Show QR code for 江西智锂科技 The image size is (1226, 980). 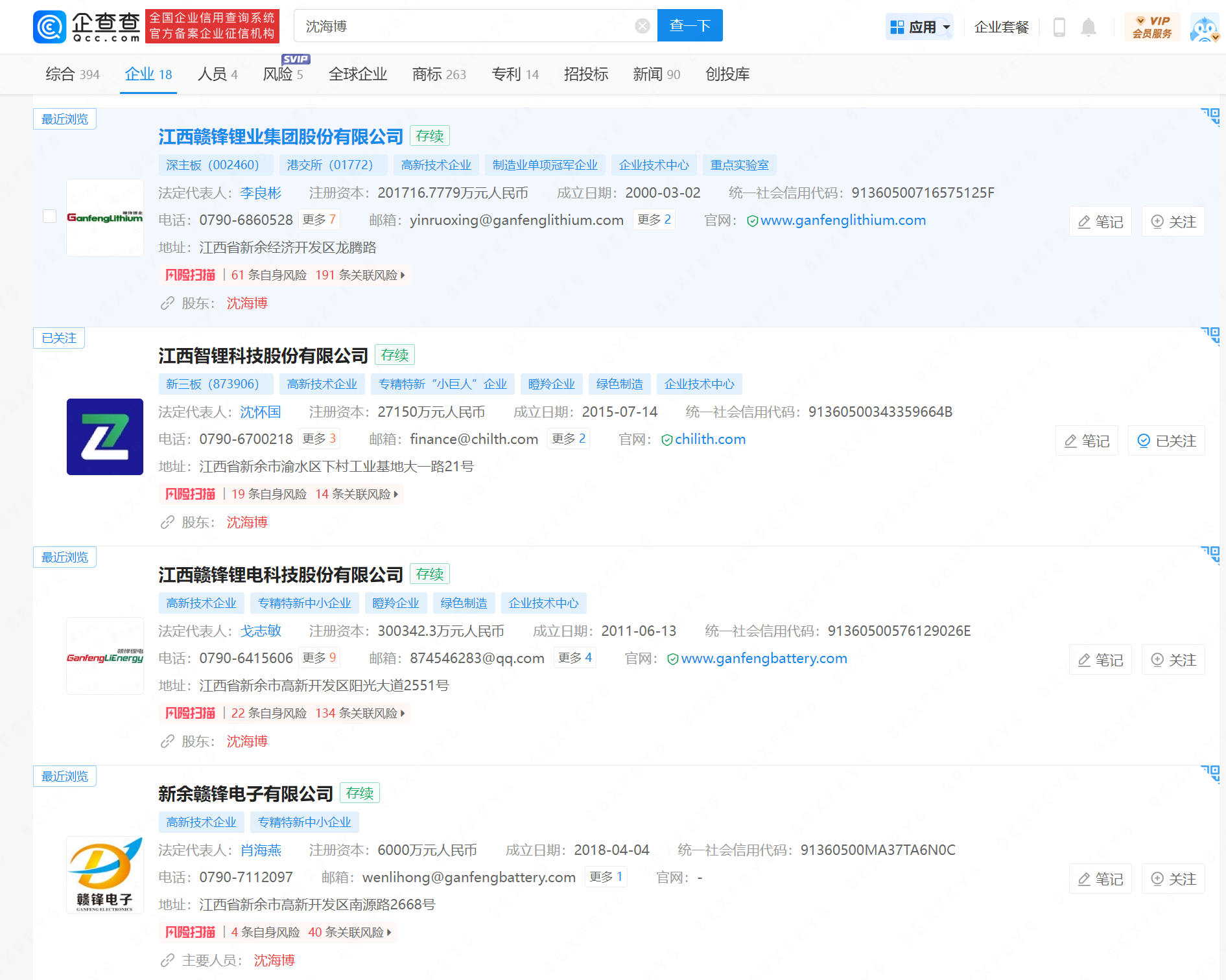(1210, 336)
